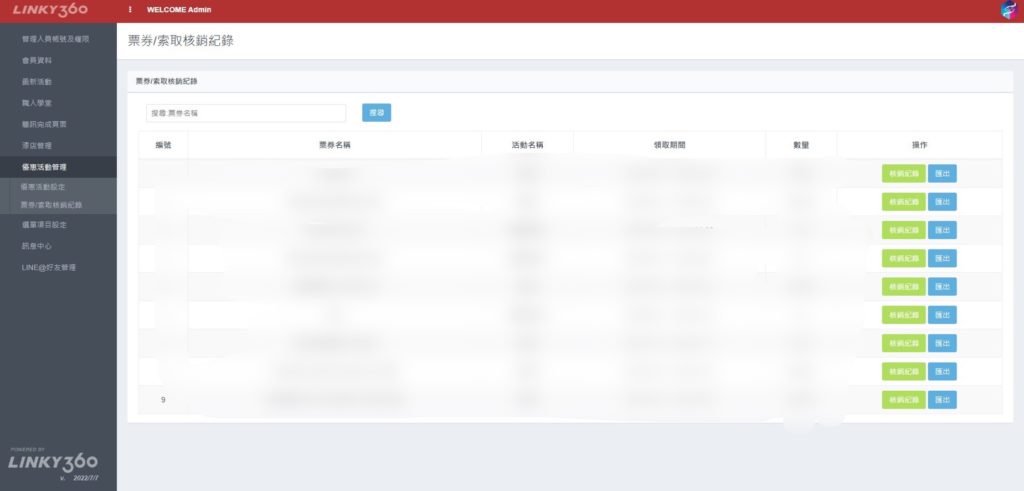Select 最新活動 from the sidebar
The height and width of the screenshot is (491, 1024).
click(x=37, y=81)
